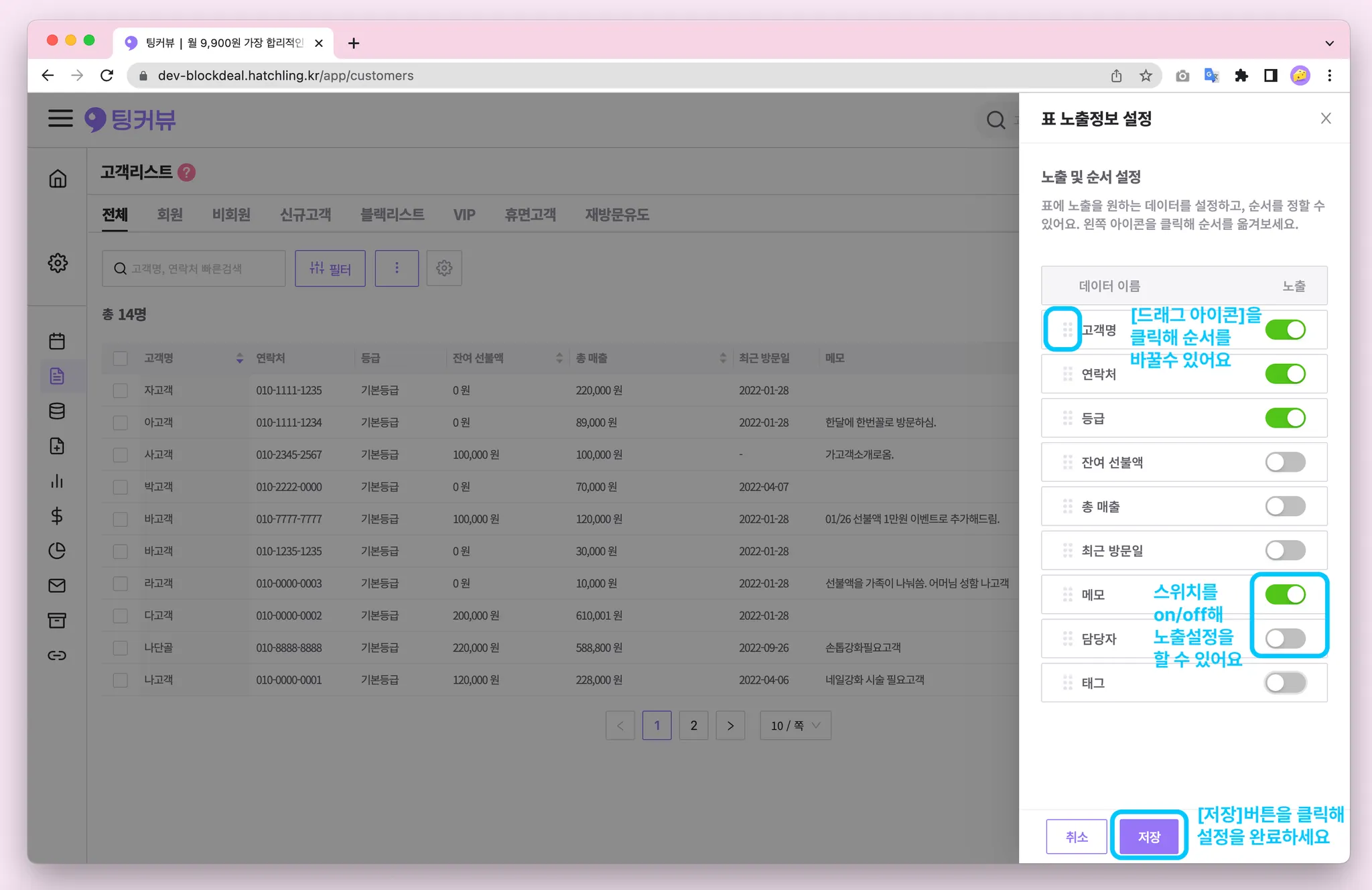Click the hamburger menu icon
The width and height of the screenshot is (1372, 890).
tap(60, 119)
